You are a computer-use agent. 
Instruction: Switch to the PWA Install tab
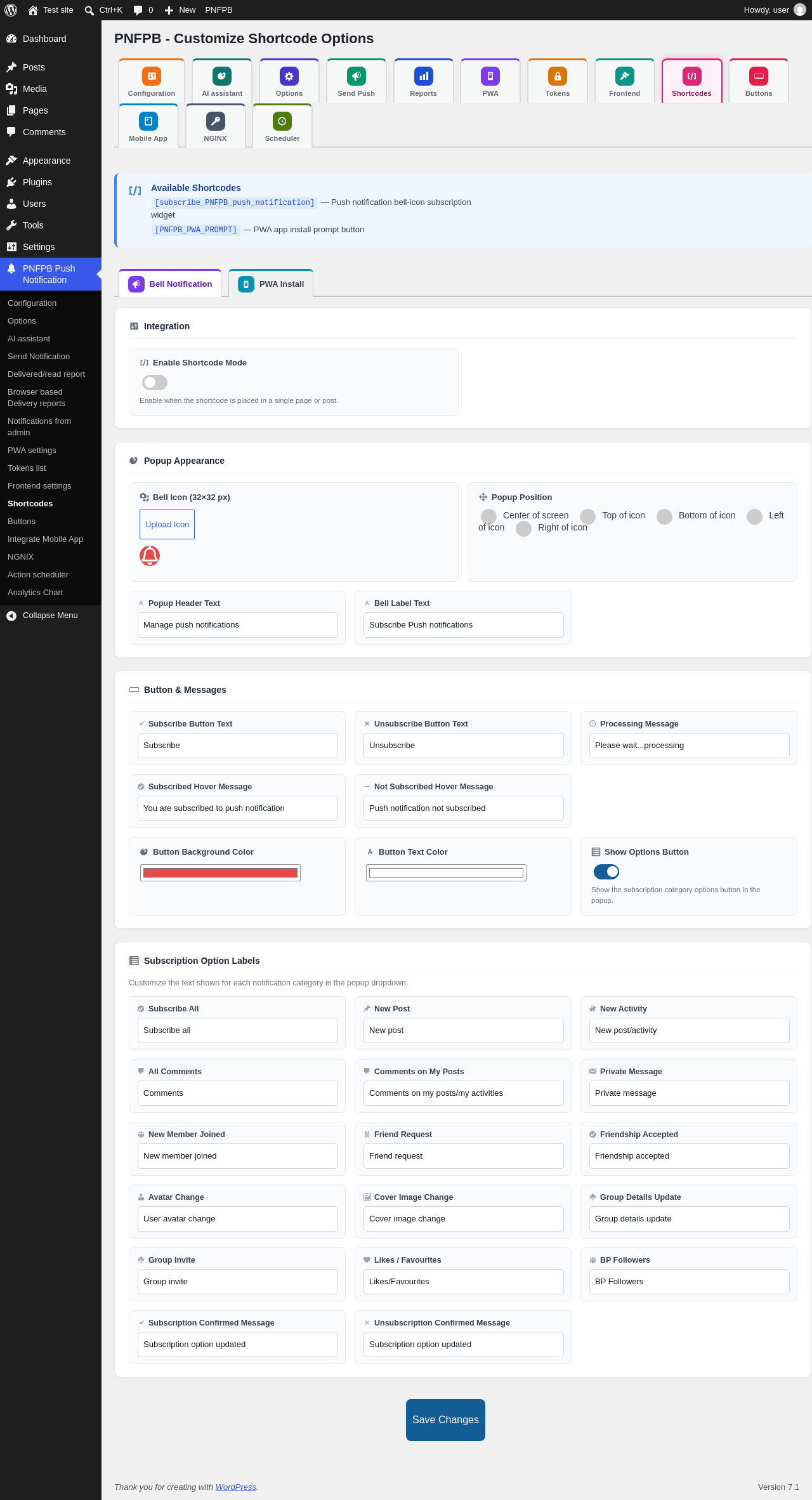click(271, 284)
